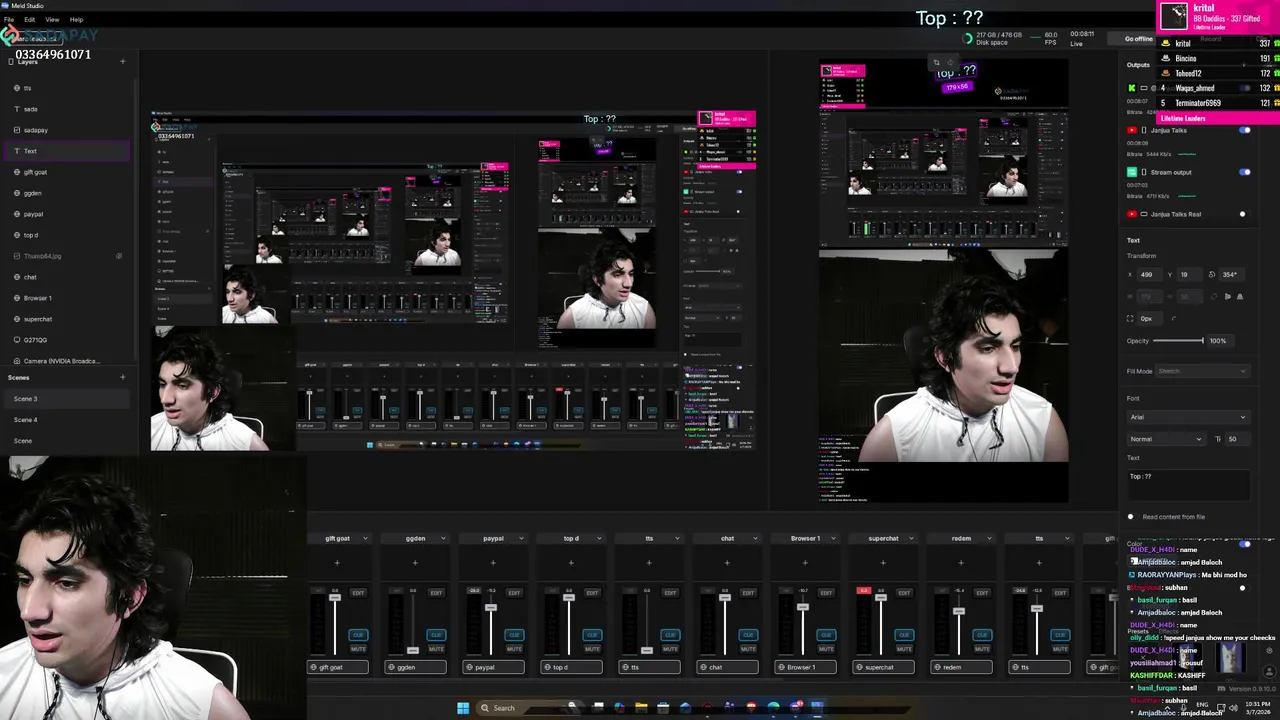Click the browser icon of the gift goat layer

click(x=16, y=172)
